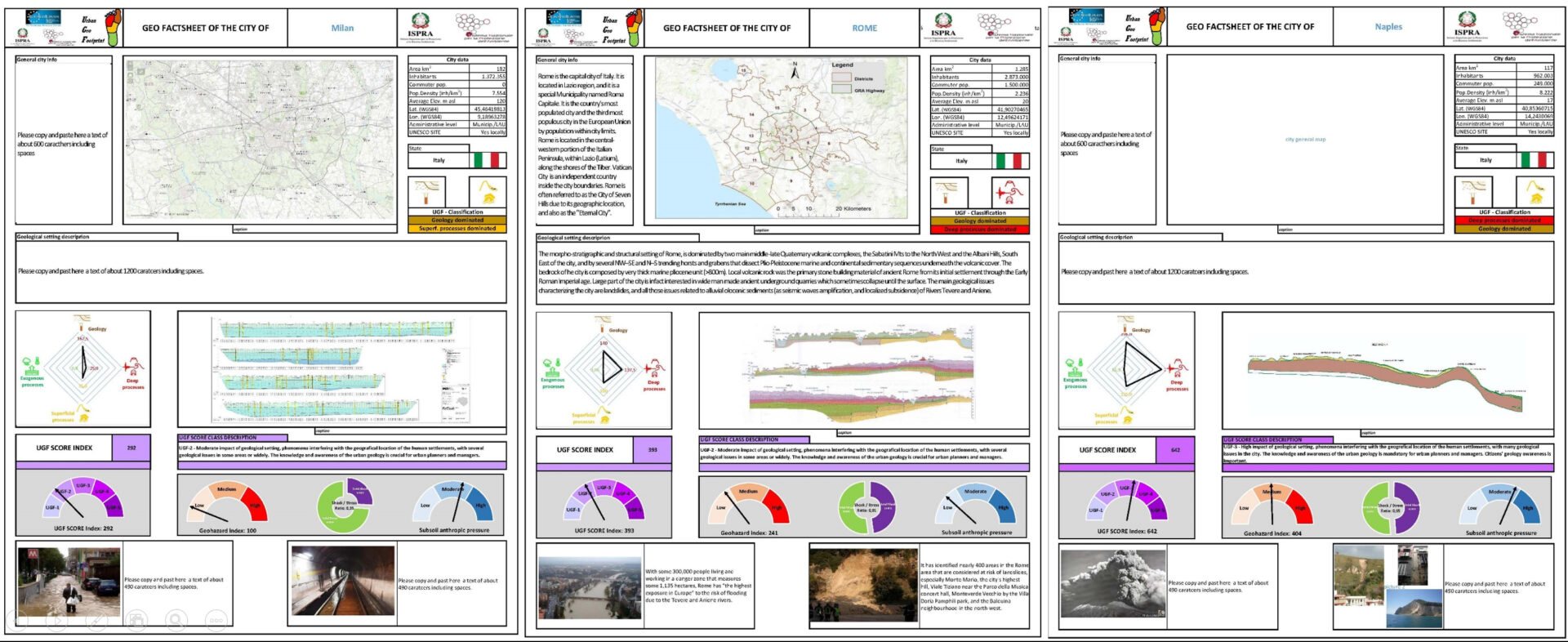Open the see-all-slides icon
The height and width of the screenshot is (642, 1568).
[x=136, y=622]
